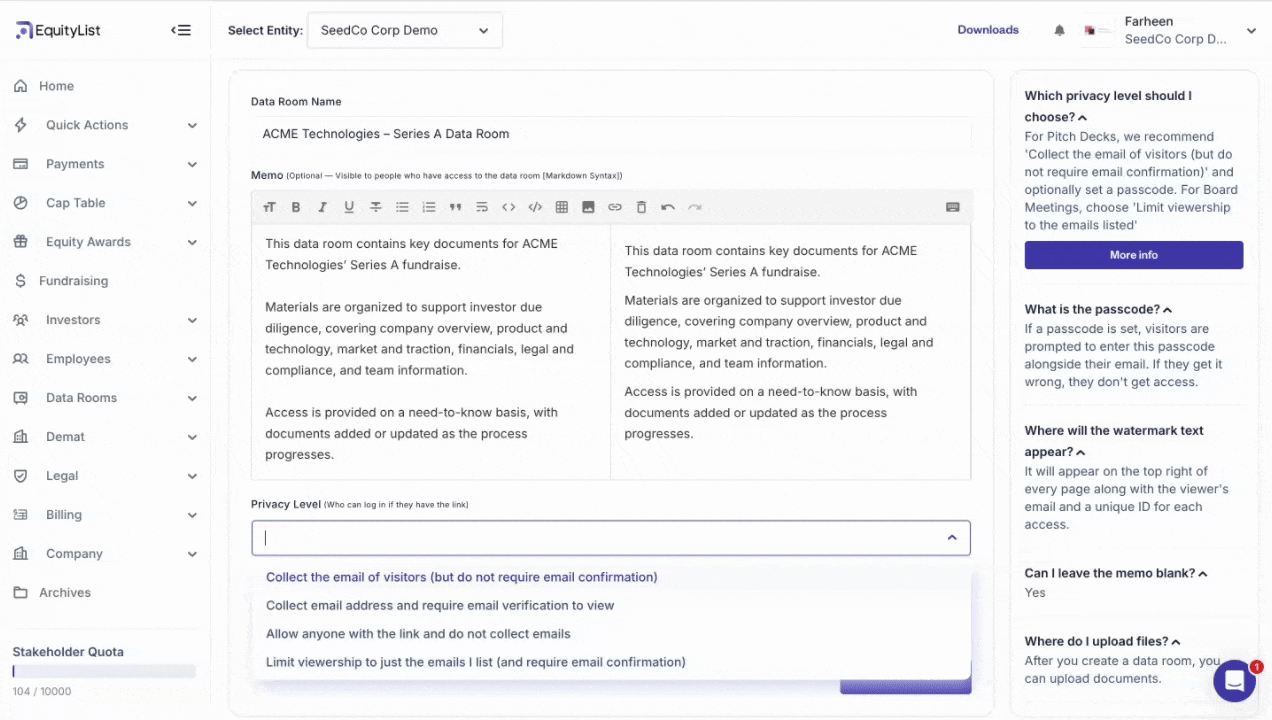Viewport: 1272px width, 720px height.
Task: Open the Cap Table menu item
Action: 75,202
